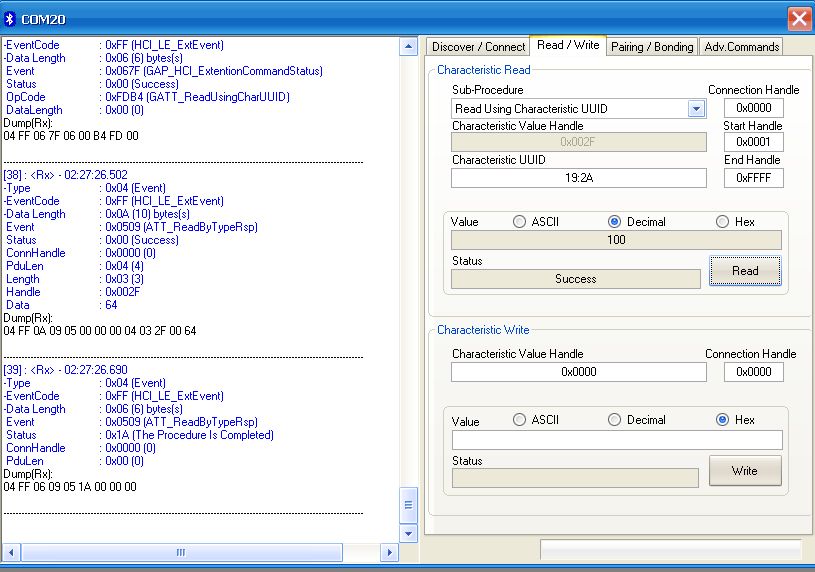The height and width of the screenshot is (572, 815).
Task: Go to the Adv.Commands tab
Action: point(741,47)
